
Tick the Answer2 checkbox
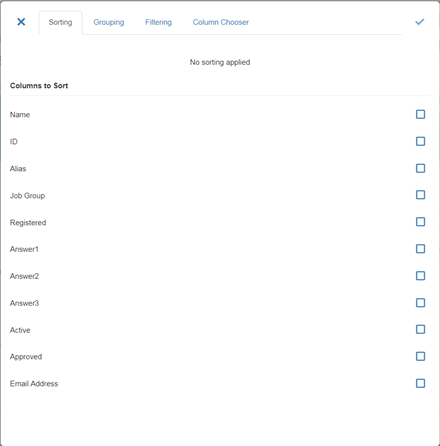click(x=420, y=276)
